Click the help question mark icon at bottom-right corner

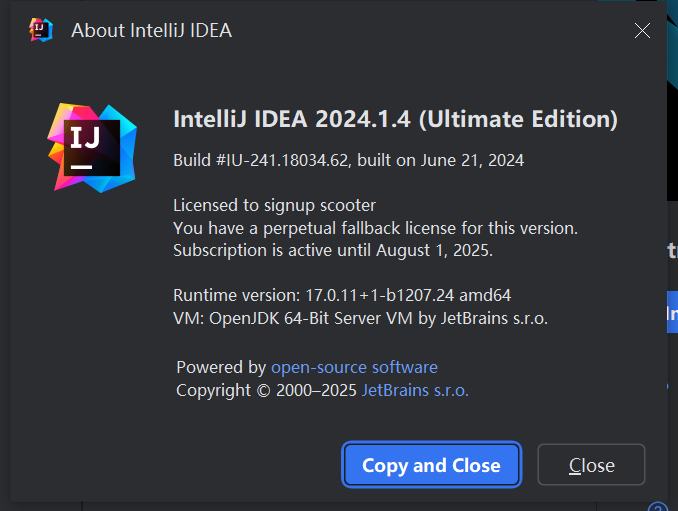pyautogui.click(x=657, y=507)
